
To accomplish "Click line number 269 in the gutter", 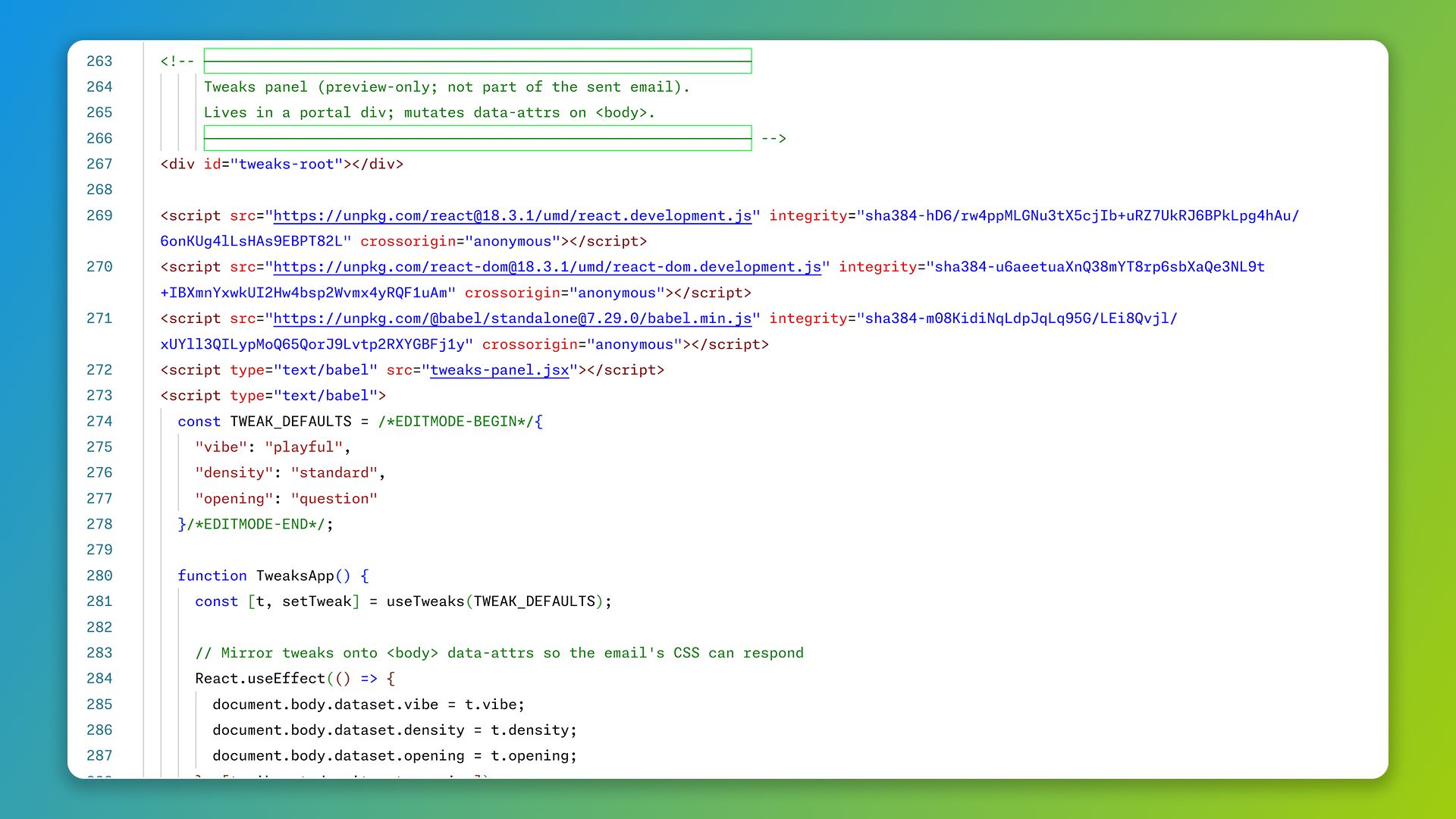I will pos(99,215).
